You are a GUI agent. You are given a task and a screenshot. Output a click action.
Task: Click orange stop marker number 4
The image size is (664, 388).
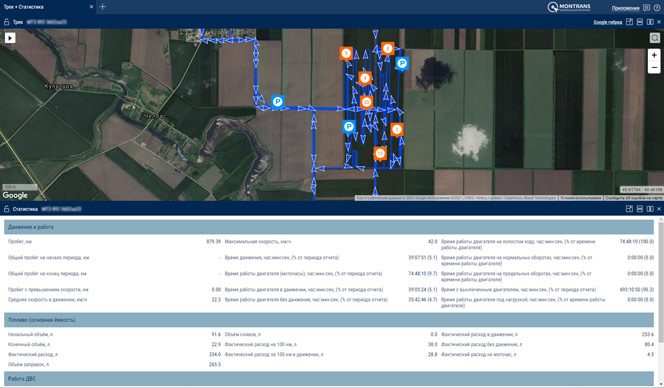365,78
